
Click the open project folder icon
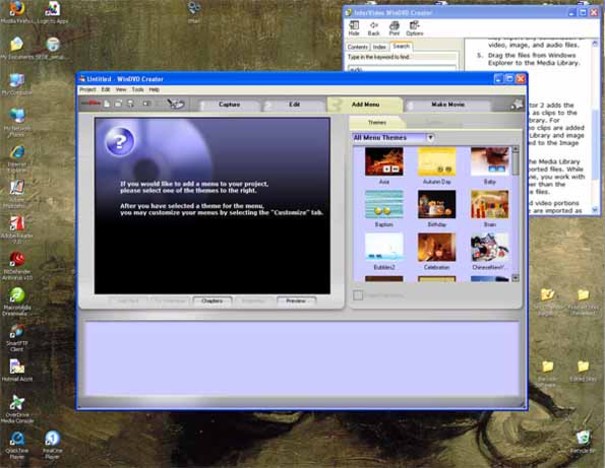pyautogui.click(x=119, y=104)
